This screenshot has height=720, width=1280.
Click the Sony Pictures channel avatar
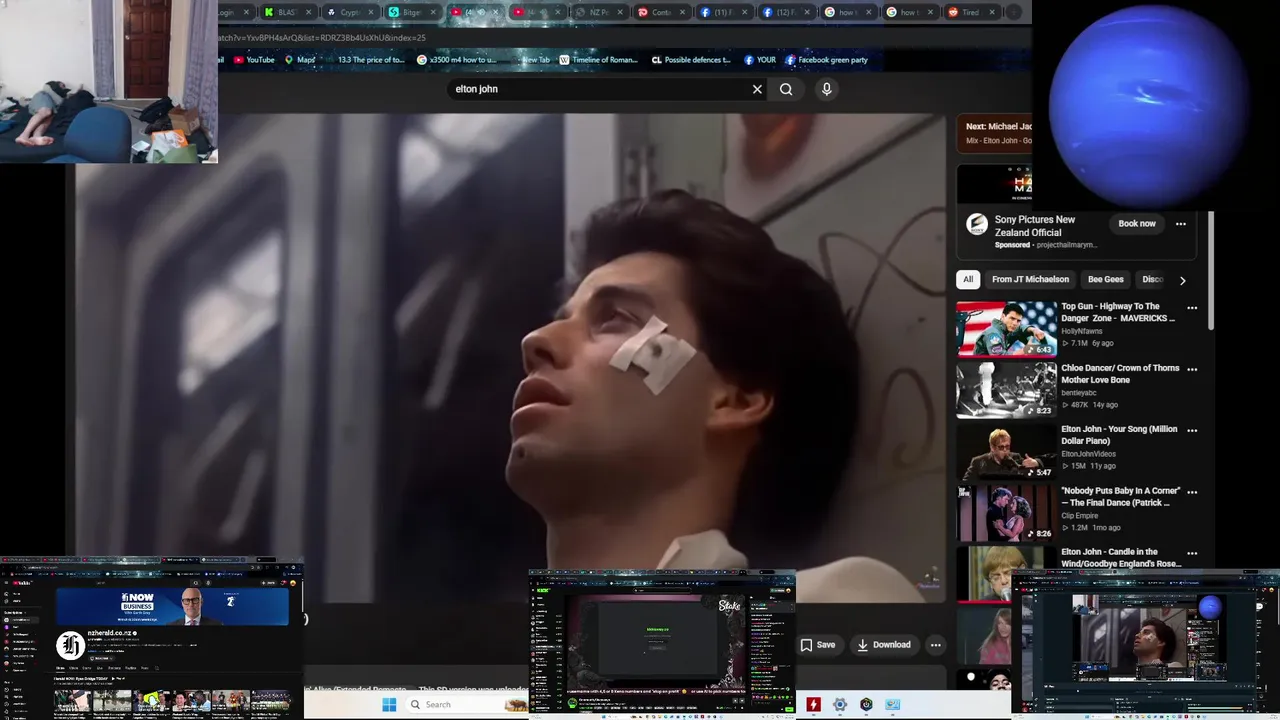(x=977, y=224)
